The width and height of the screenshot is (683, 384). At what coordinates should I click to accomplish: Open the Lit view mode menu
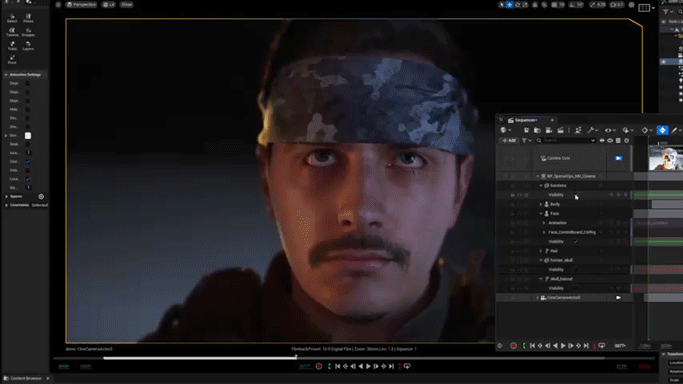(x=109, y=5)
